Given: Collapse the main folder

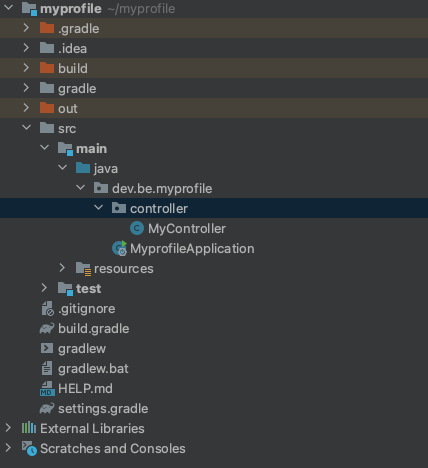Looking at the screenshot, I should 44,147.
